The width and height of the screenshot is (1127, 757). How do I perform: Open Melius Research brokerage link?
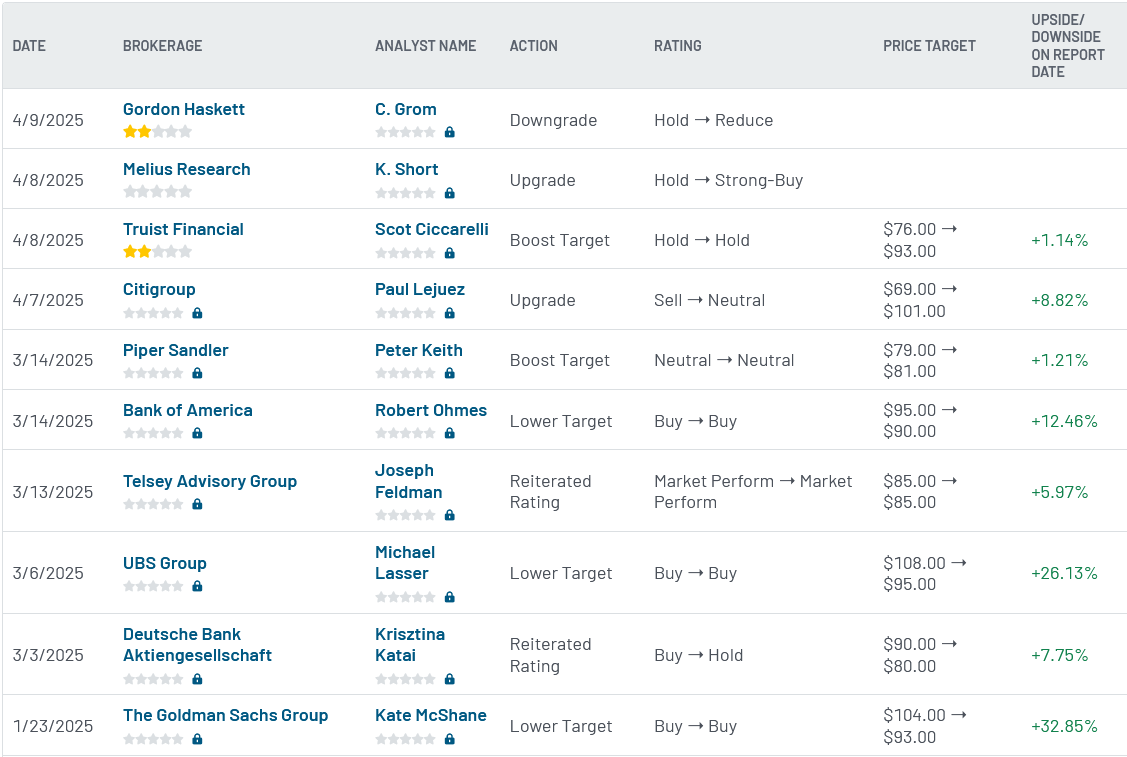(187, 170)
